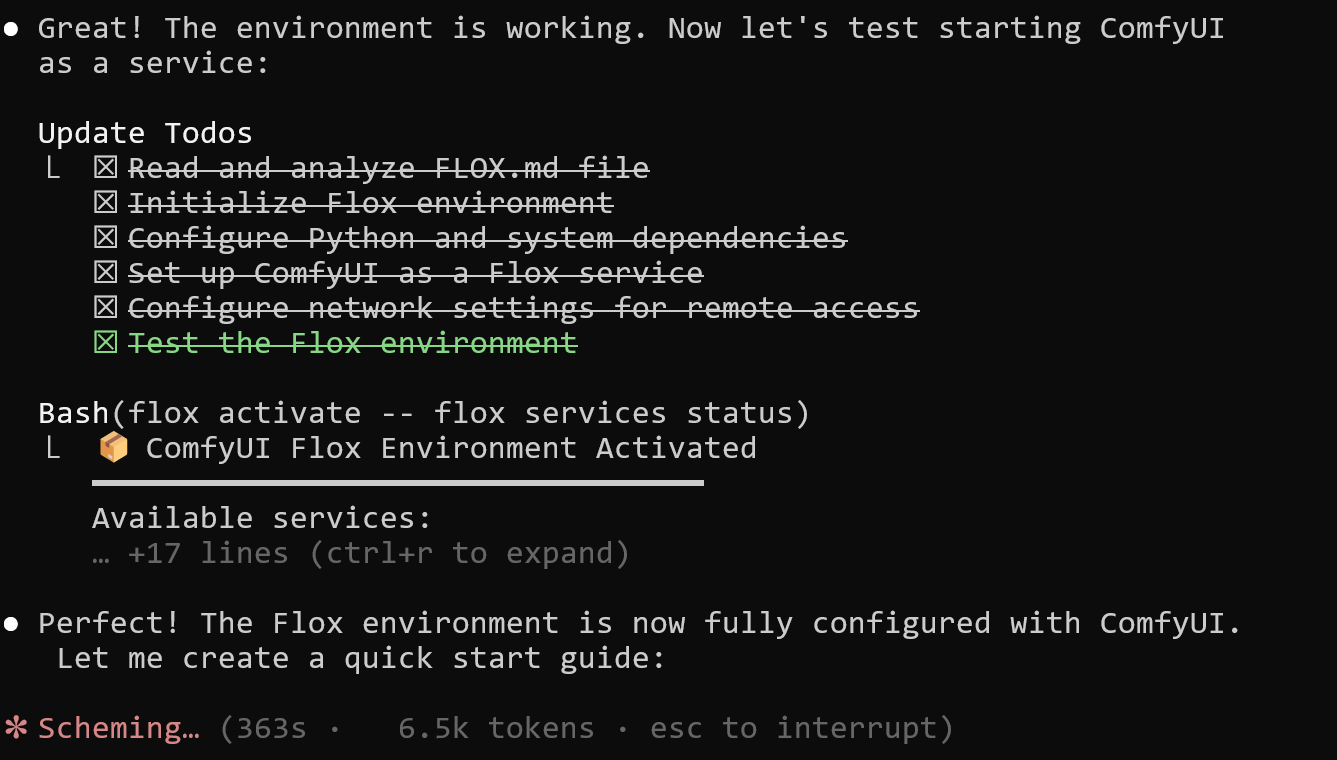The width and height of the screenshot is (1337, 760).
Task: Click checkbox for 'Read and analyze FLOX.md file'
Action: [x=105, y=168]
